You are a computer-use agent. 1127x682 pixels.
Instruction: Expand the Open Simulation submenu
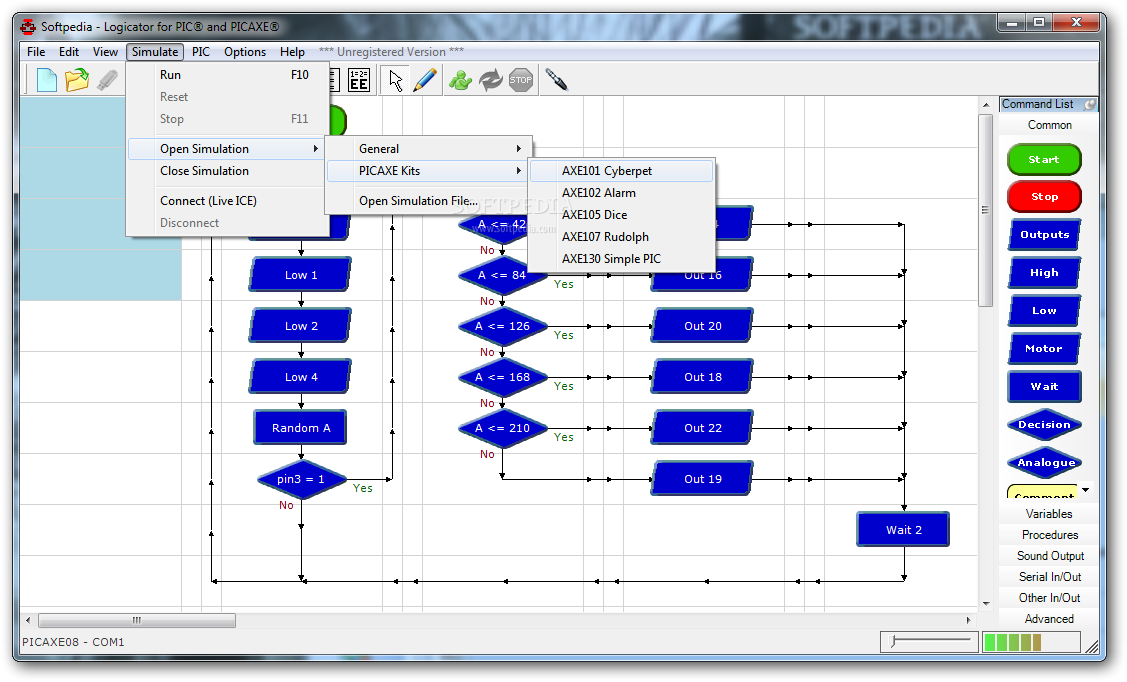click(227, 149)
